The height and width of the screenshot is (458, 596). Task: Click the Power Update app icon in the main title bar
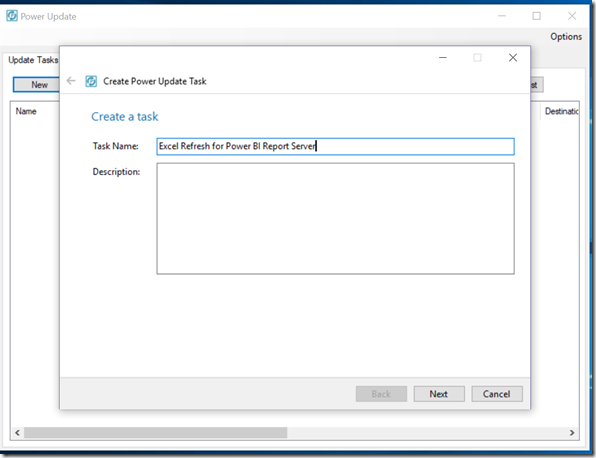(12, 16)
